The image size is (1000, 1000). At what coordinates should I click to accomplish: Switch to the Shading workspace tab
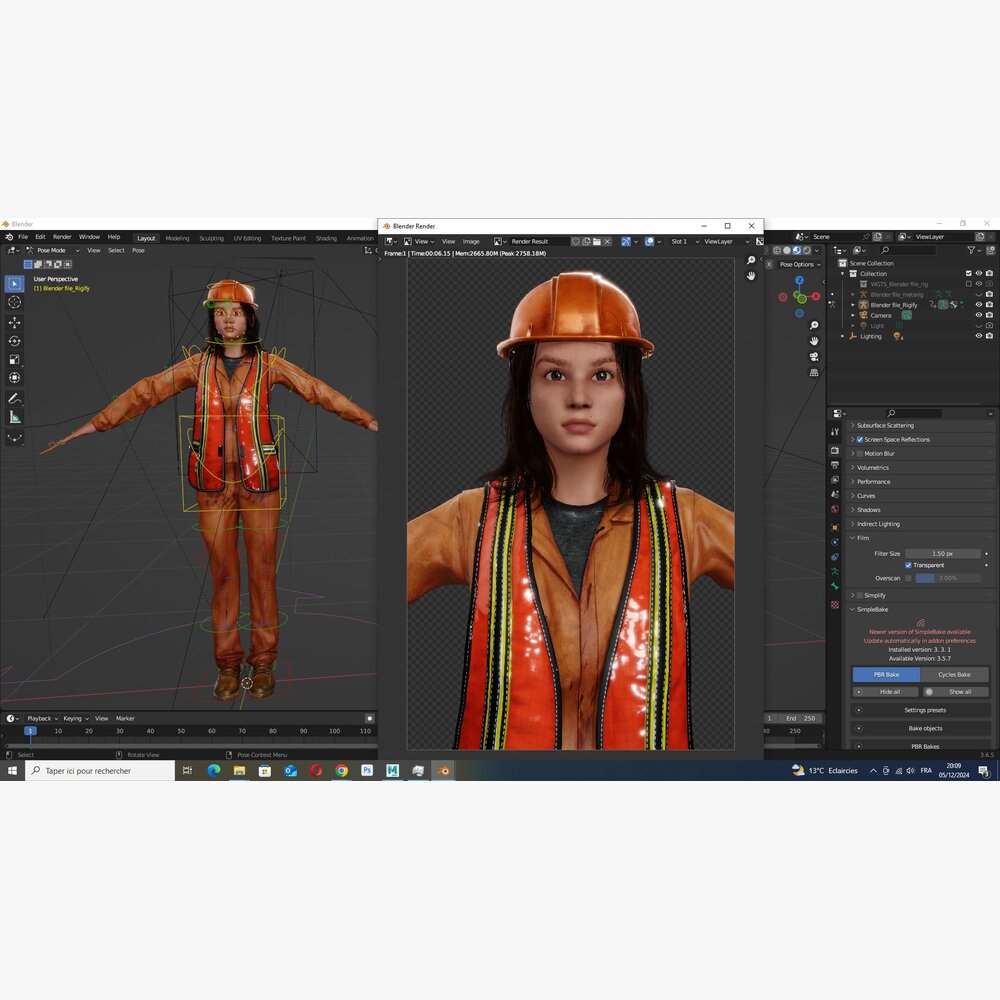click(326, 238)
